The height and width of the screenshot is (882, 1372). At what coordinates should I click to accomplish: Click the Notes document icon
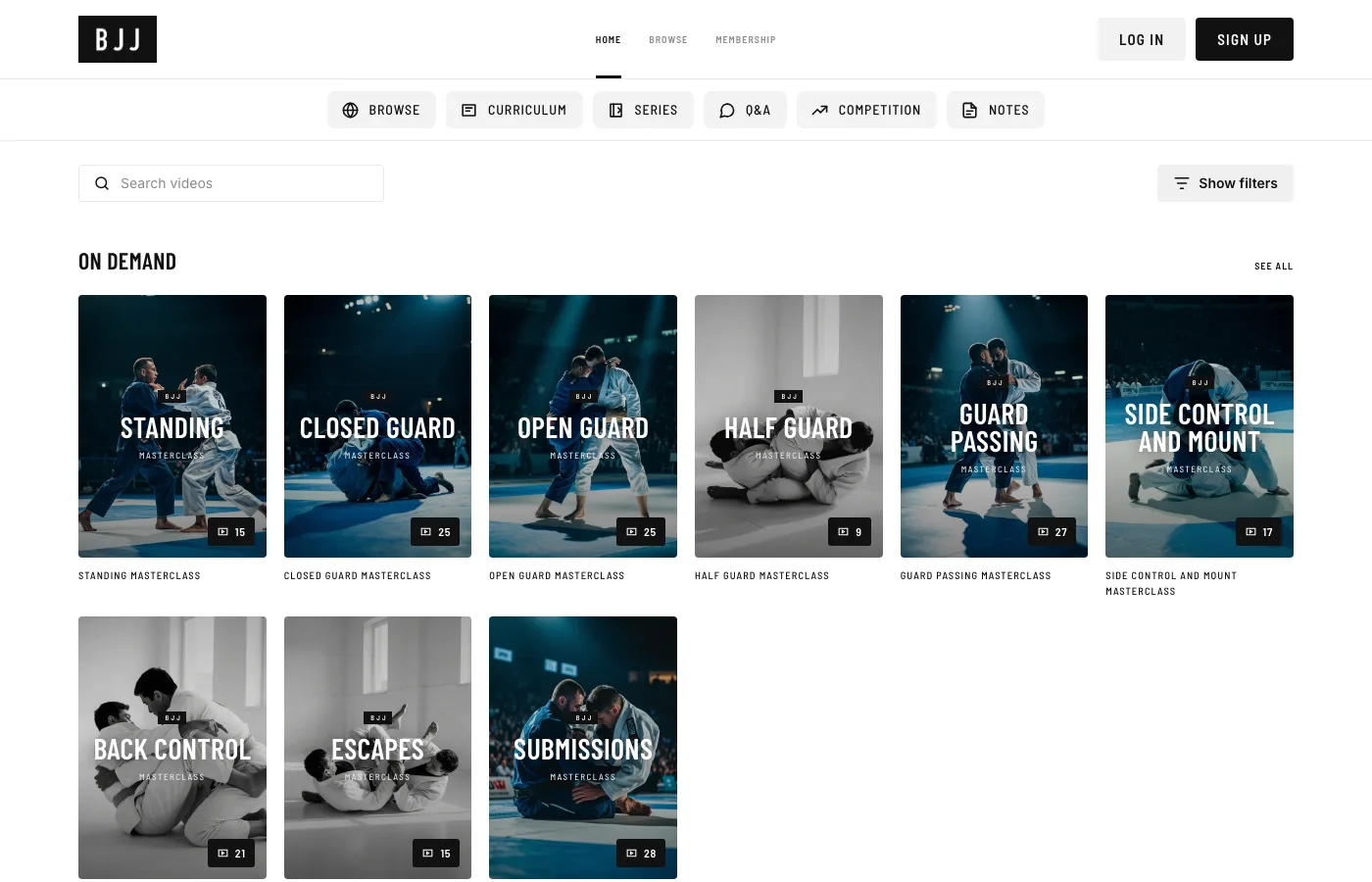(969, 110)
